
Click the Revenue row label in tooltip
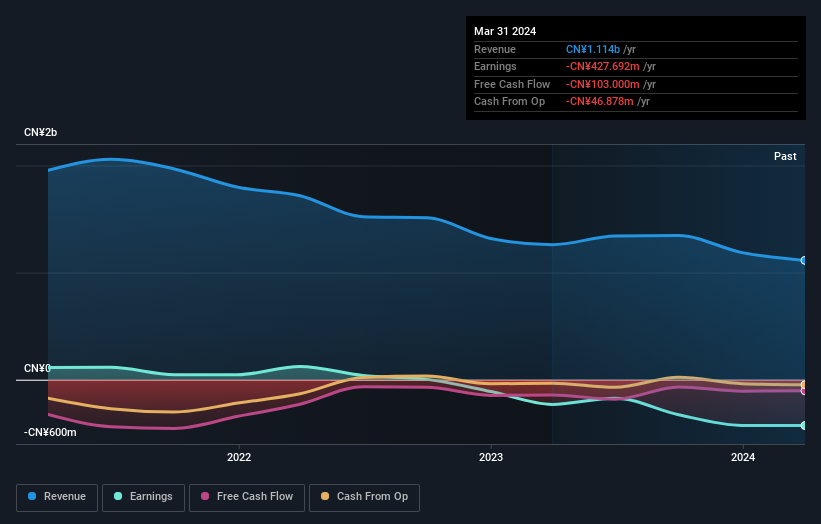495,49
